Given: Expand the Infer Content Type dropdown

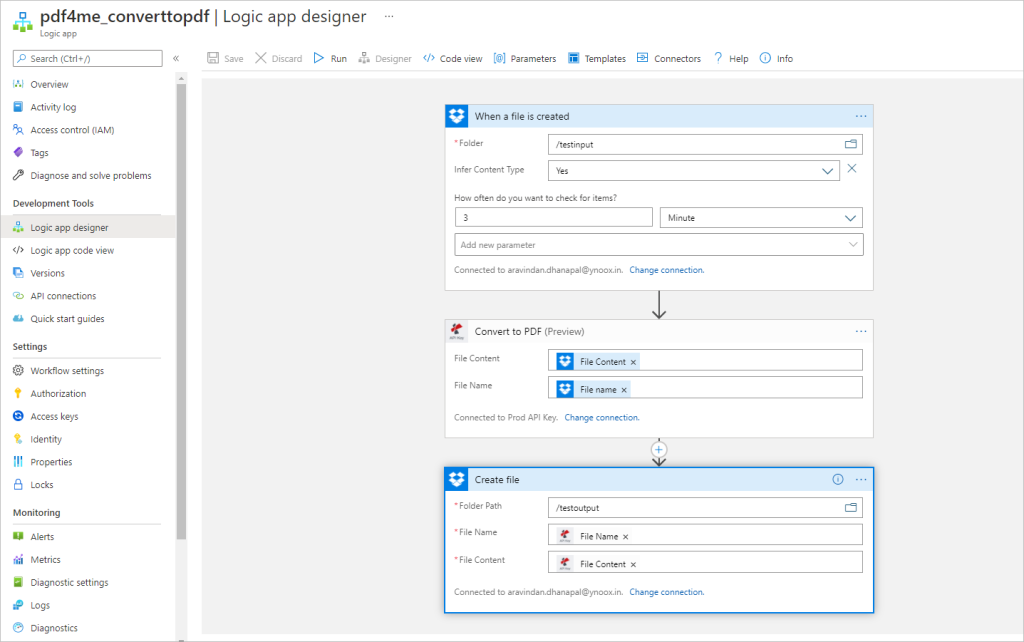Looking at the screenshot, I should point(828,171).
